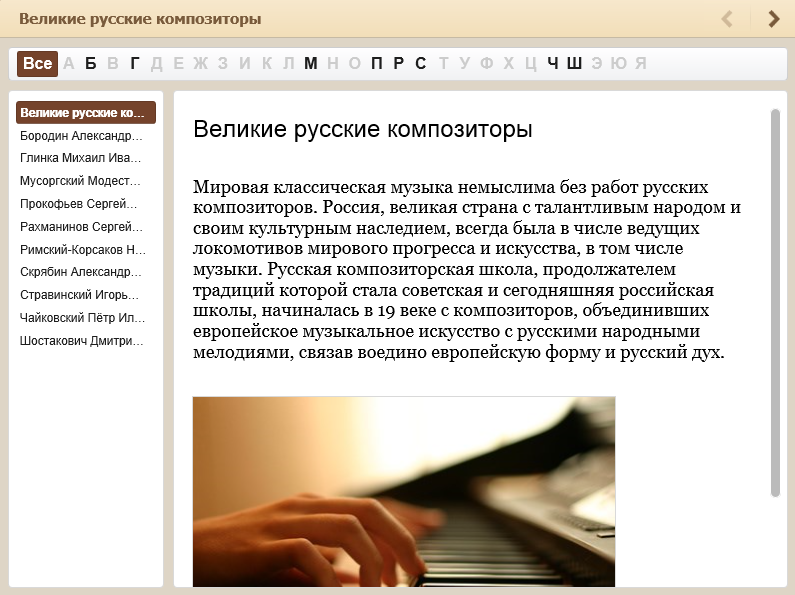The image size is (795, 595).
Task: Open Стравинский Игорь entry
Action: 80,295
